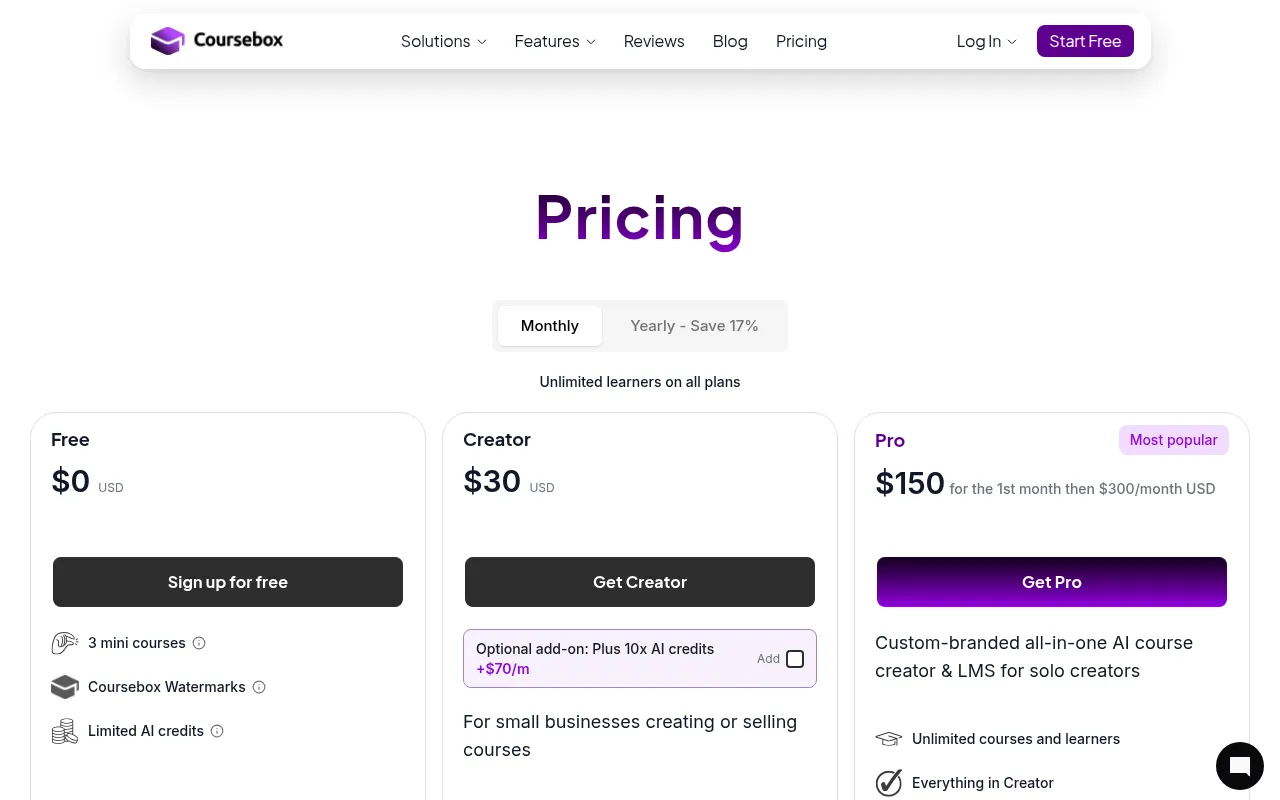This screenshot has height=800, width=1280.
Task: Click mortarboard icon by Unlimited courses
Action: pos(889,739)
